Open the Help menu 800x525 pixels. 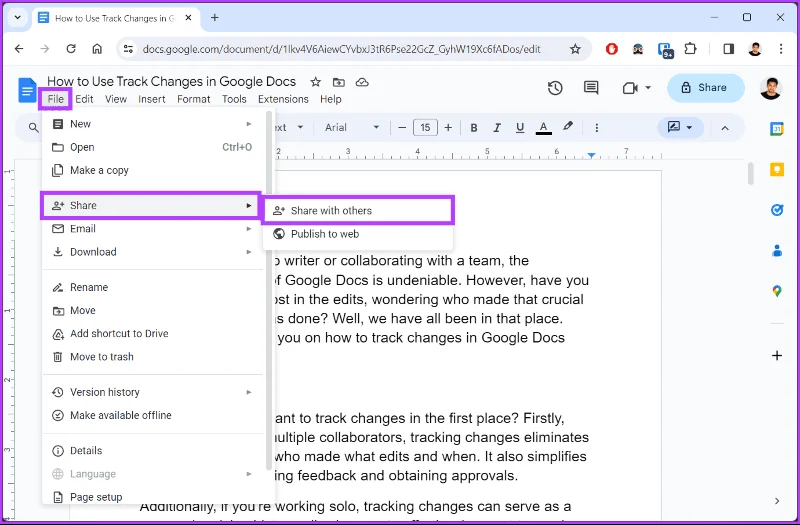(331, 99)
